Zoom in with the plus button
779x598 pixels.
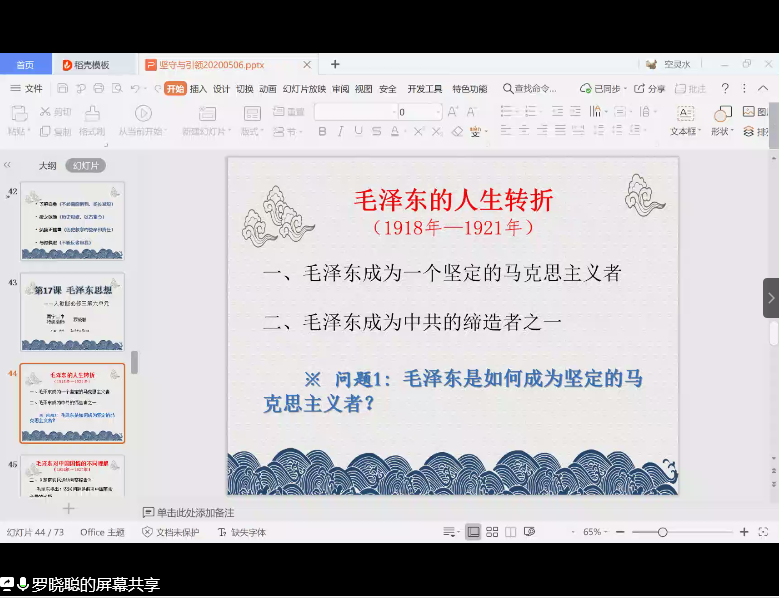click(744, 532)
